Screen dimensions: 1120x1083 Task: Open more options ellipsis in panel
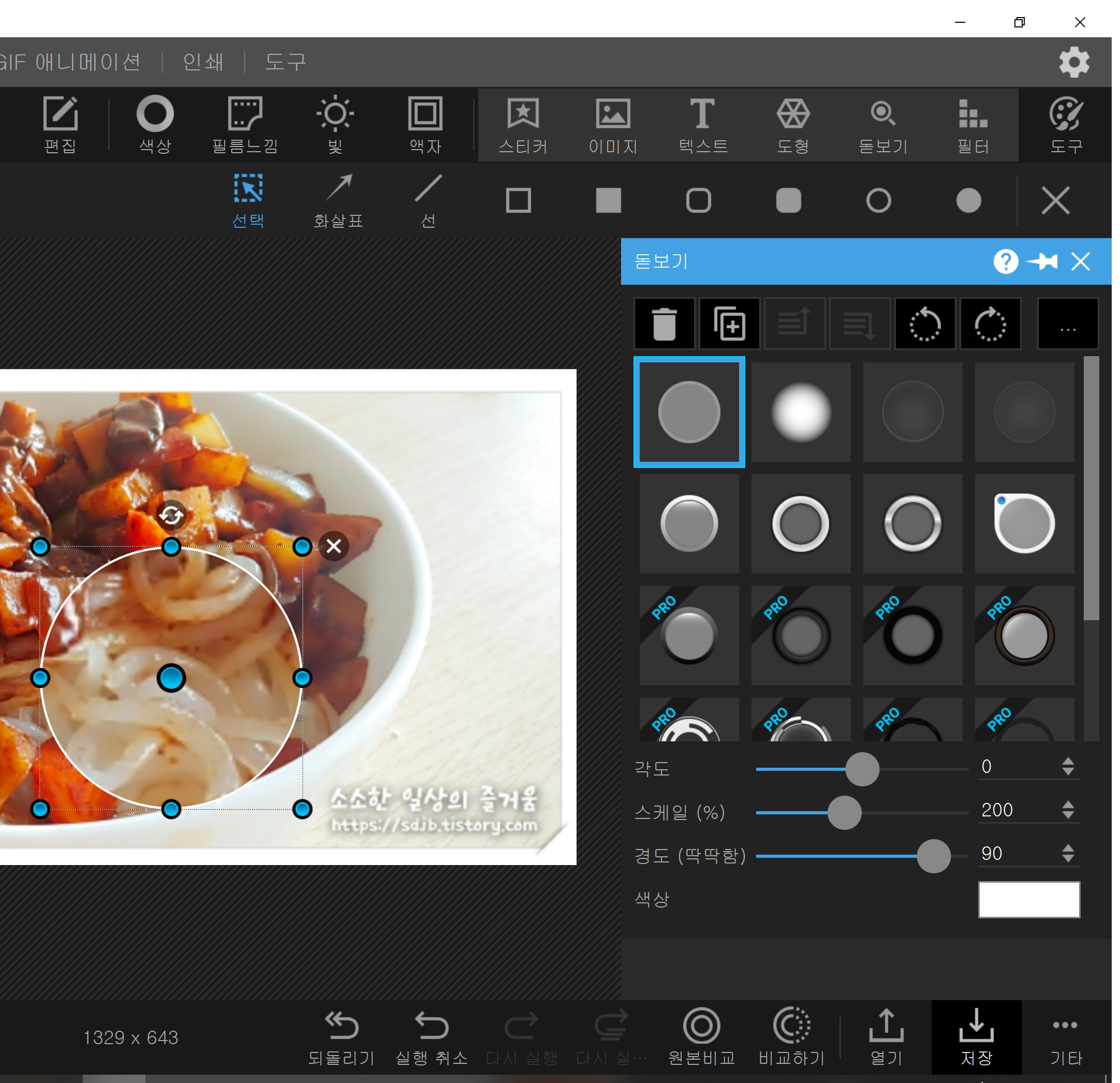tap(1067, 324)
